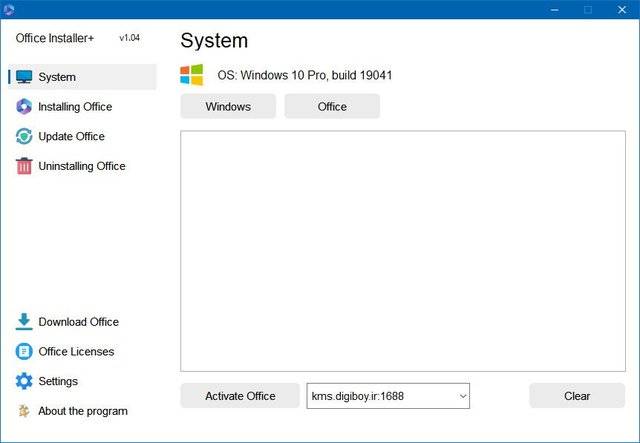640x443 pixels.
Task: Click the Download Office arrow icon
Action: (24, 321)
